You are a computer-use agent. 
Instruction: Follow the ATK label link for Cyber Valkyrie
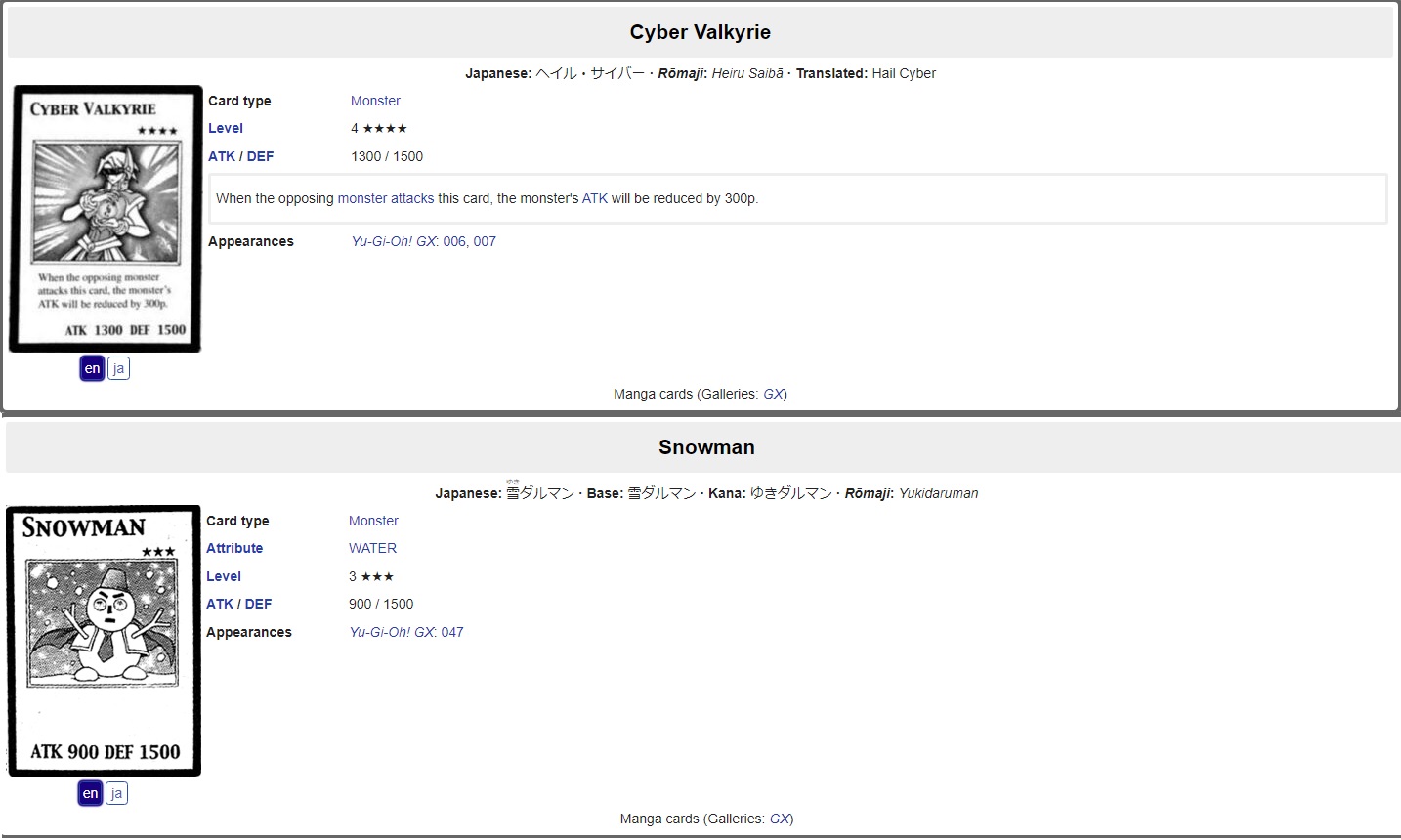[x=222, y=156]
